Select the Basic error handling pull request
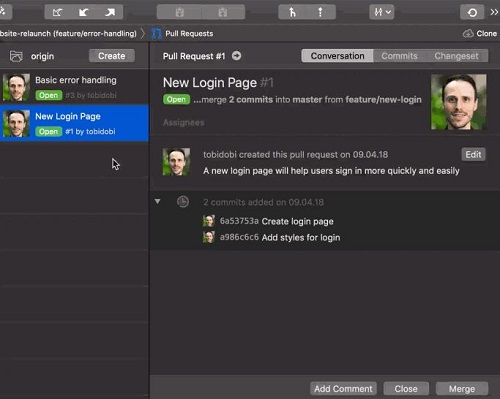Image resolution: width=500 pixels, height=399 pixels. [x=74, y=87]
